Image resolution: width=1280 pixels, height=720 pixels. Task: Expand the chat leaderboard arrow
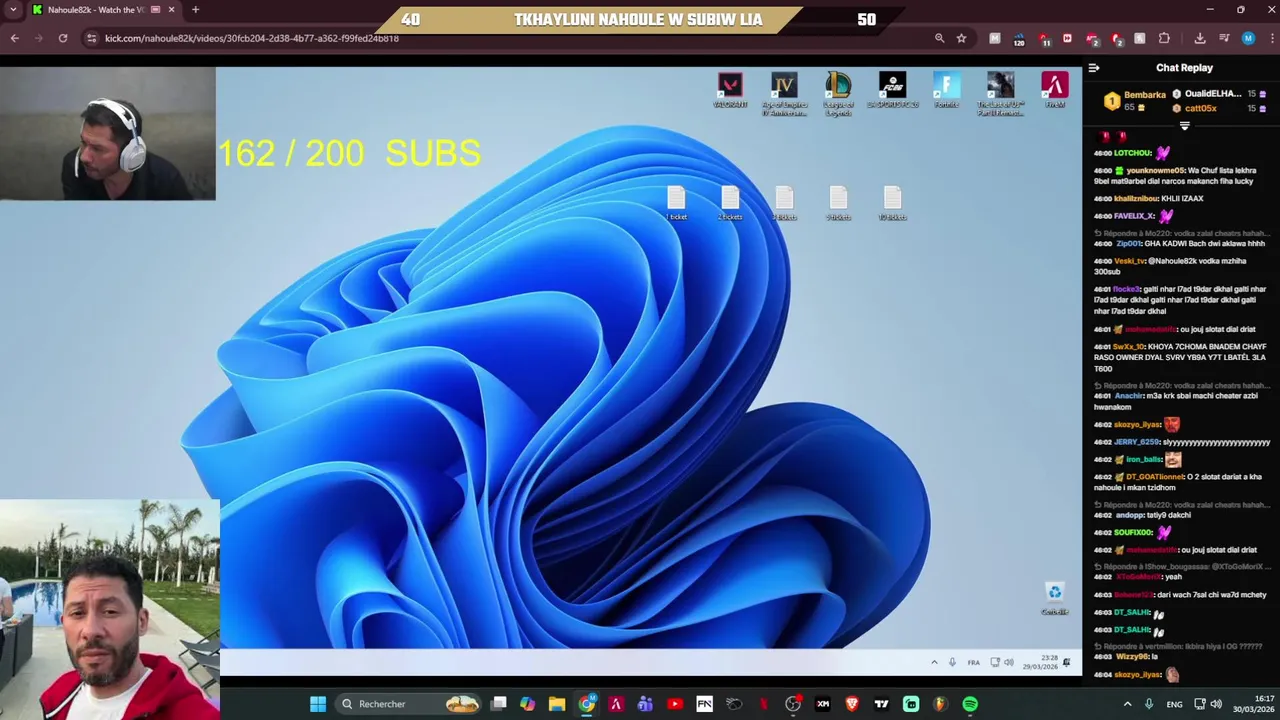point(1184,126)
